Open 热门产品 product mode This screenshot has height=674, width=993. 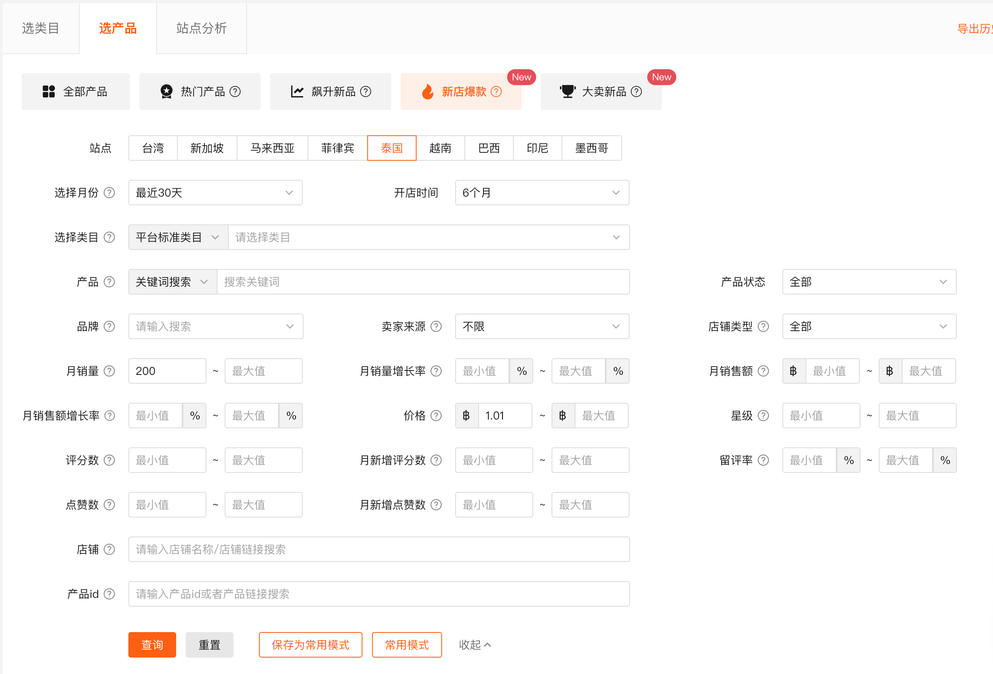click(199, 91)
